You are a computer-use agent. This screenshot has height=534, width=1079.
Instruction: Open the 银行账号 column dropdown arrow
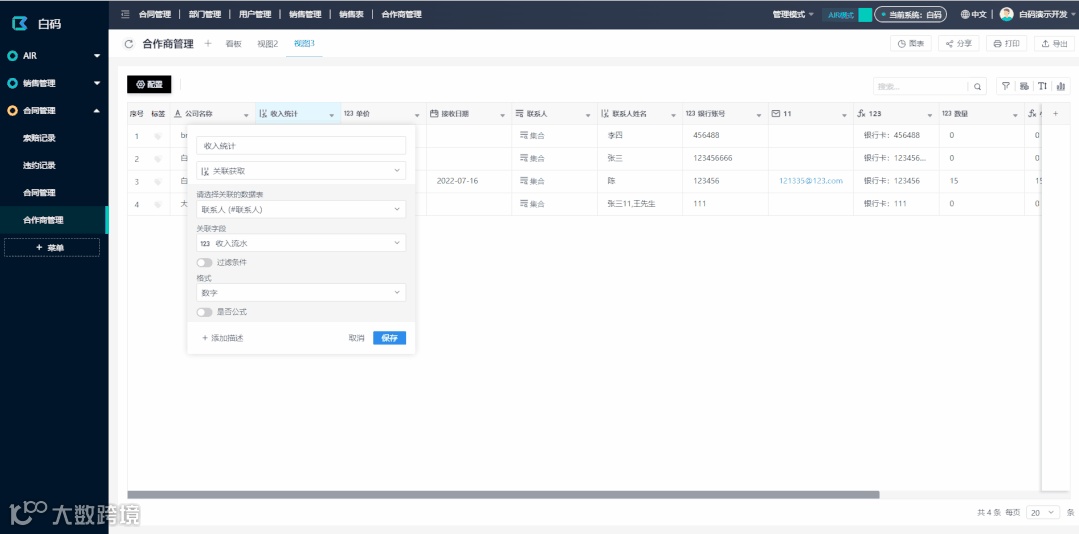[759, 115]
